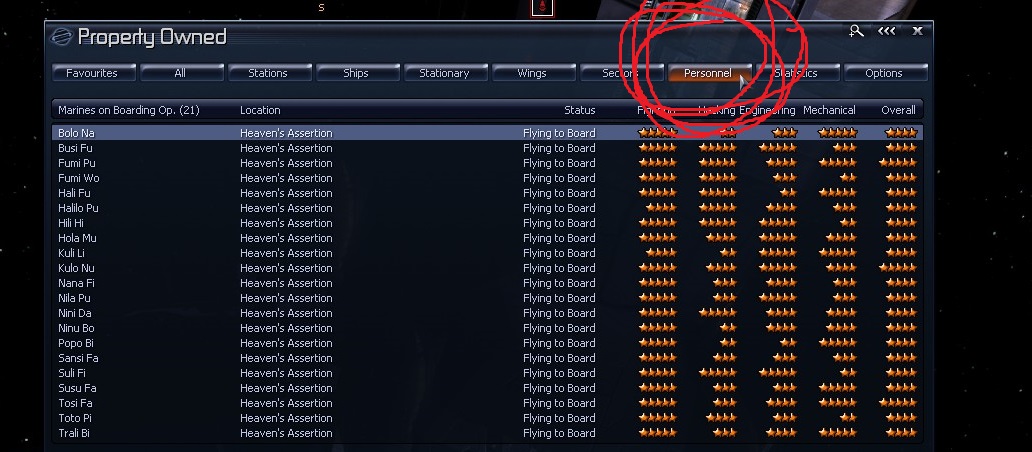The height and width of the screenshot is (452, 1032).
Task: Select marine Bolo Na row
Action: coord(487,133)
